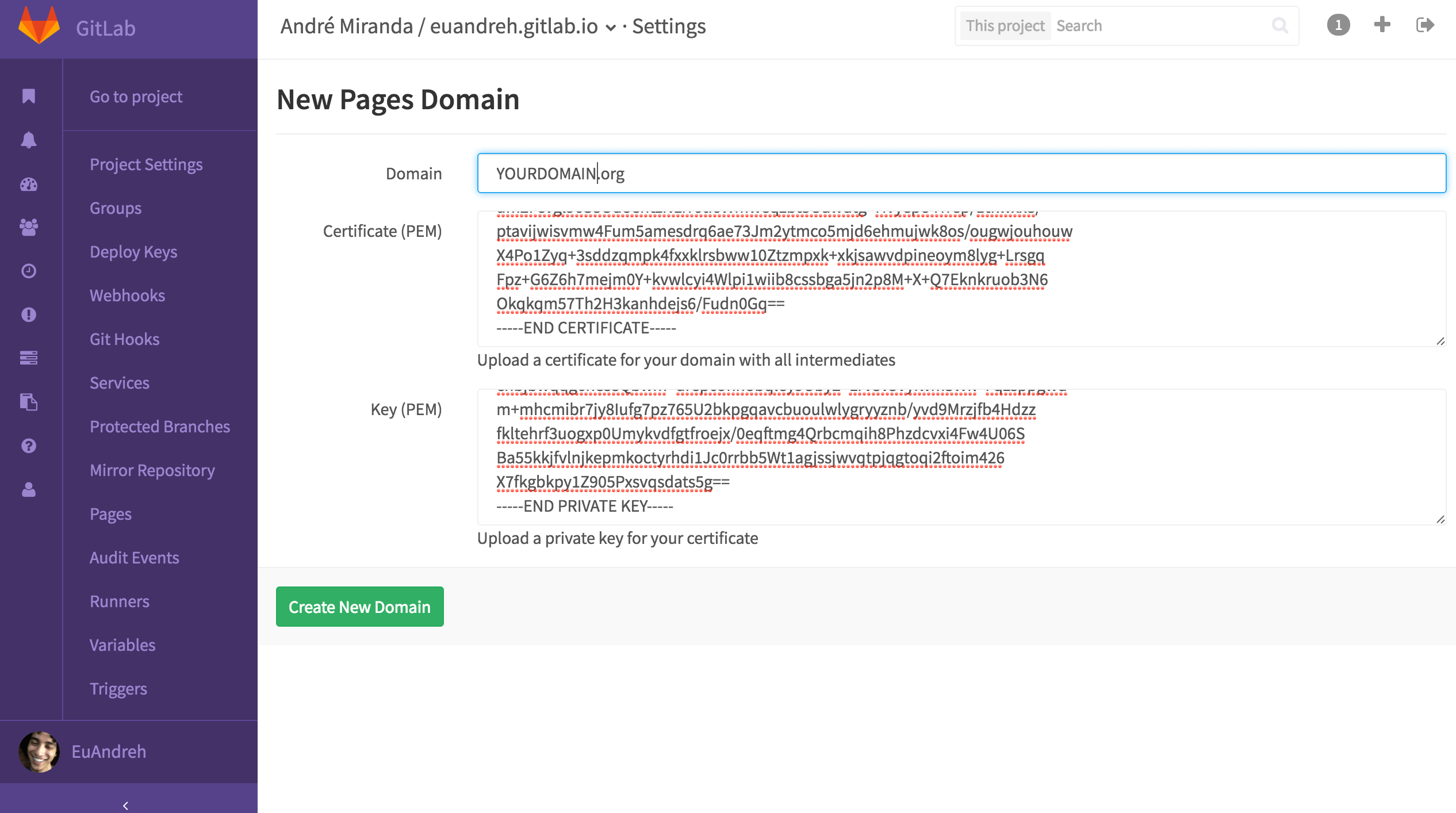Open the exclamation issues icon in sidebar
The image size is (1456, 813).
click(x=29, y=315)
